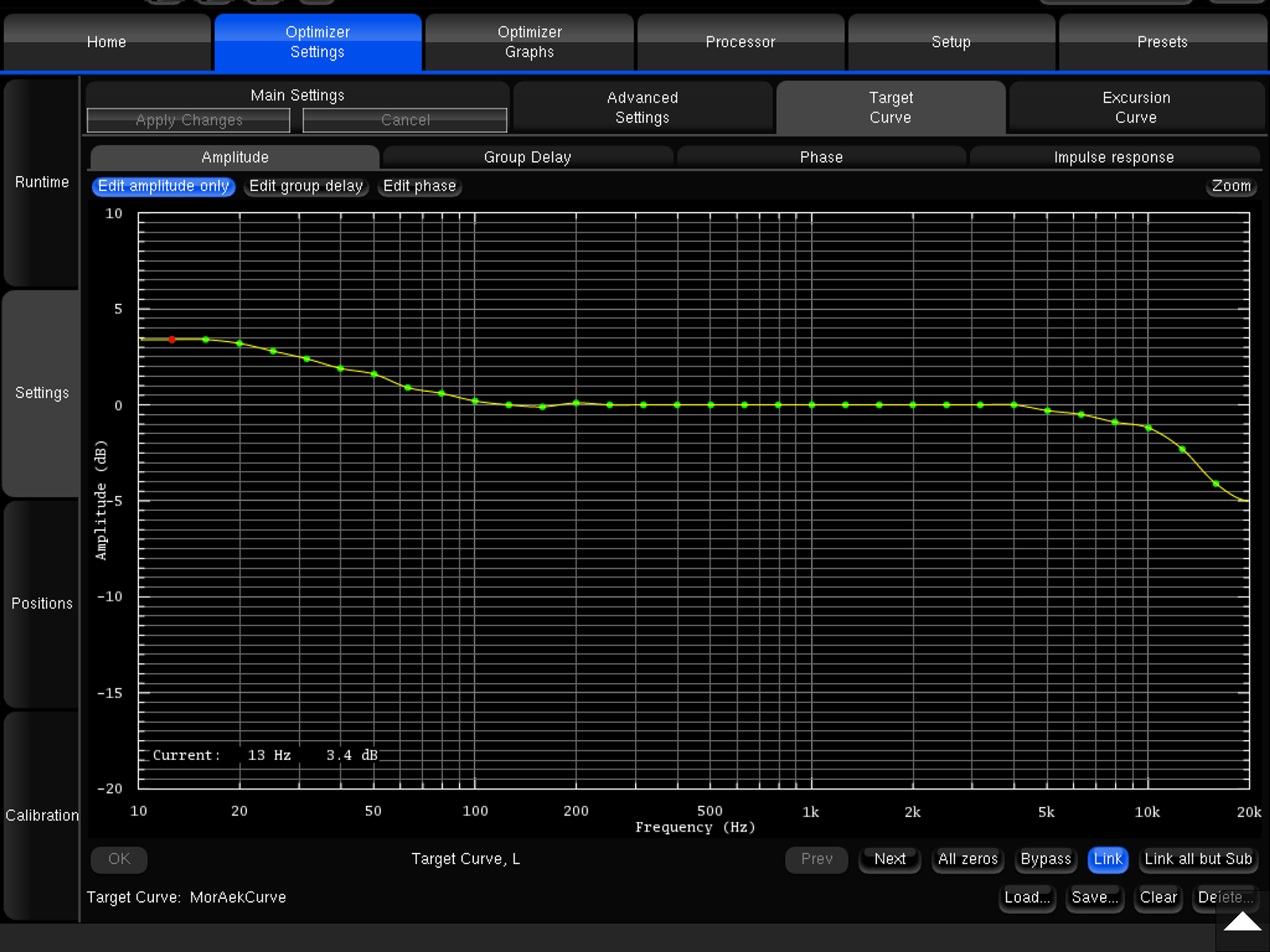This screenshot has width=1270, height=952.
Task: Select the green curve point at 1k
Action: click(811, 405)
